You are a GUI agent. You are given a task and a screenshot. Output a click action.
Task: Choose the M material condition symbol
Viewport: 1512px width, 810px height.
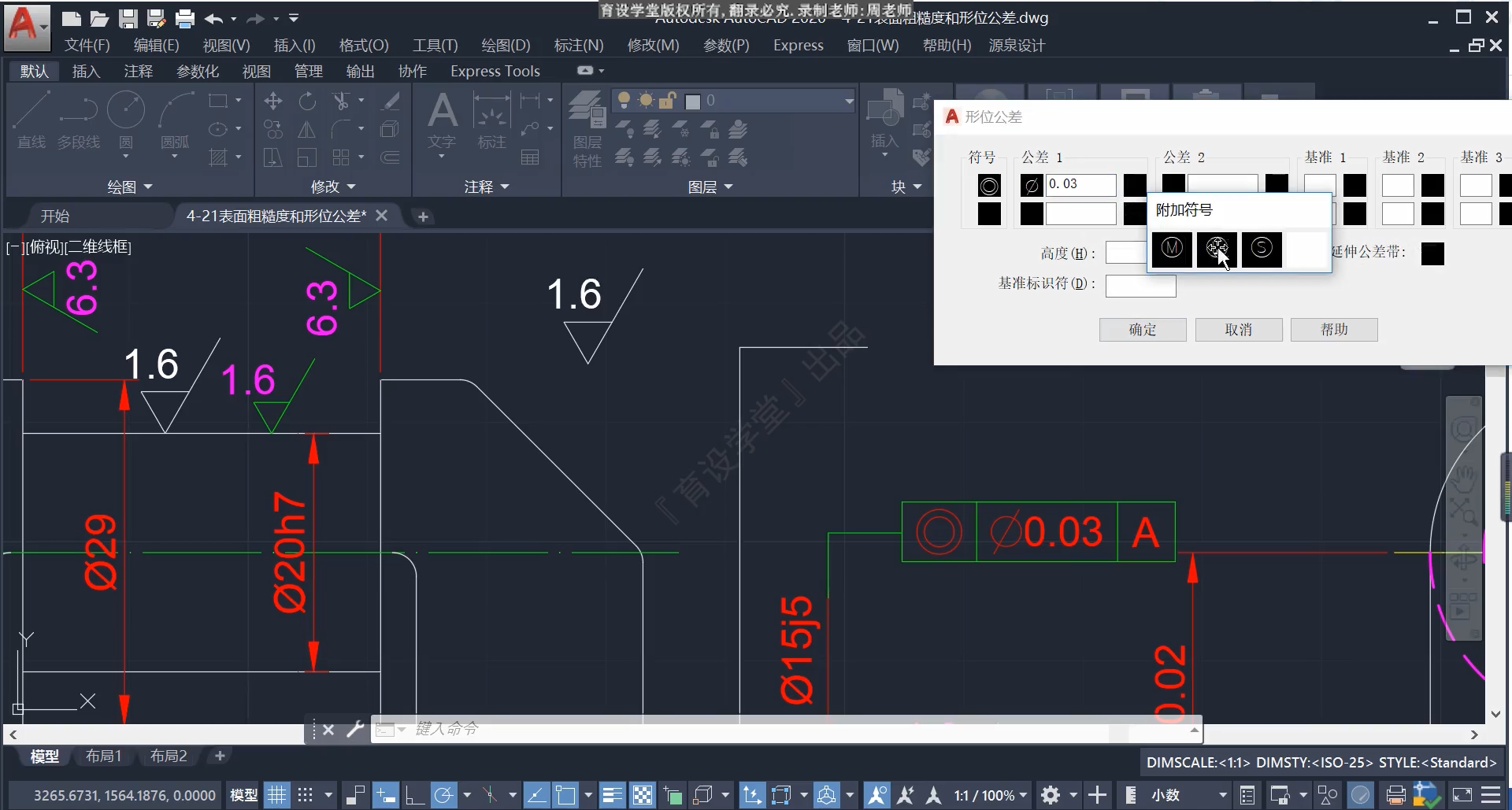tap(1172, 249)
